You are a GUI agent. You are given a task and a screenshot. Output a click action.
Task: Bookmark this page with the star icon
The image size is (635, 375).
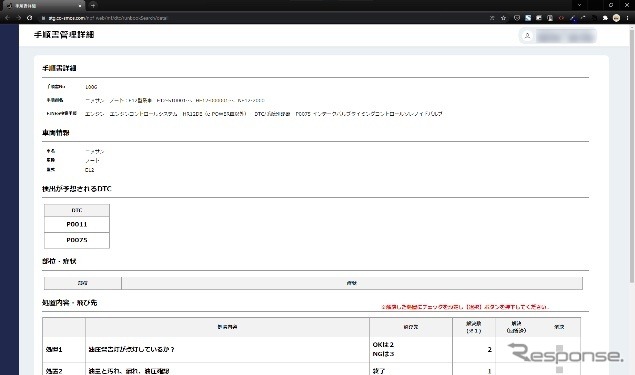pos(503,18)
